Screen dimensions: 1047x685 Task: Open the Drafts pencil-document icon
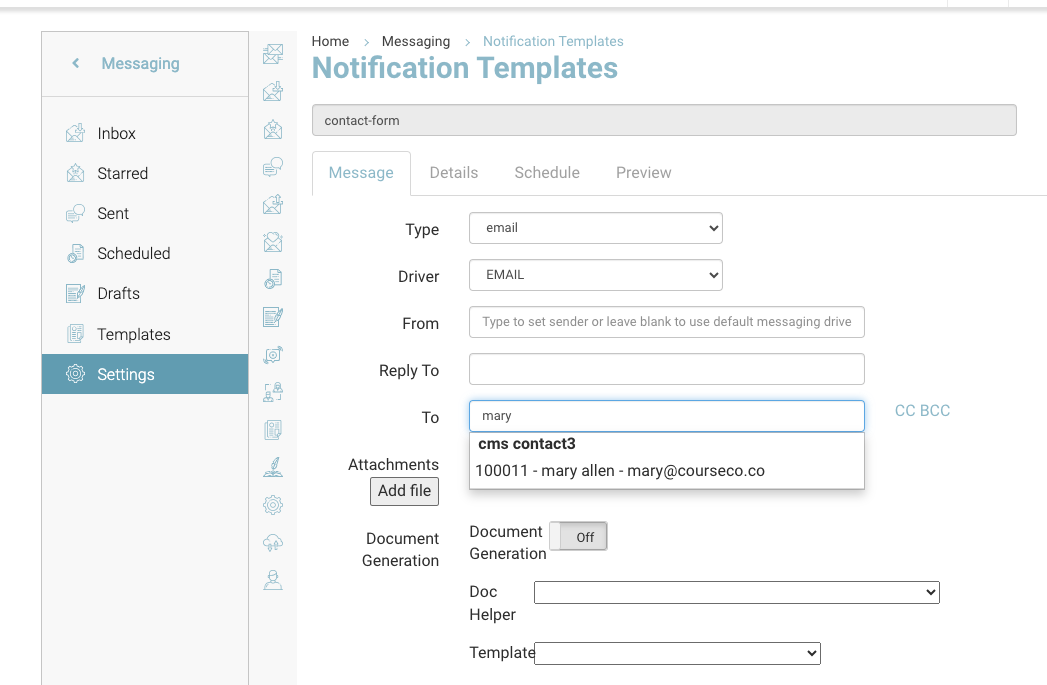pyautogui.click(x=75, y=294)
